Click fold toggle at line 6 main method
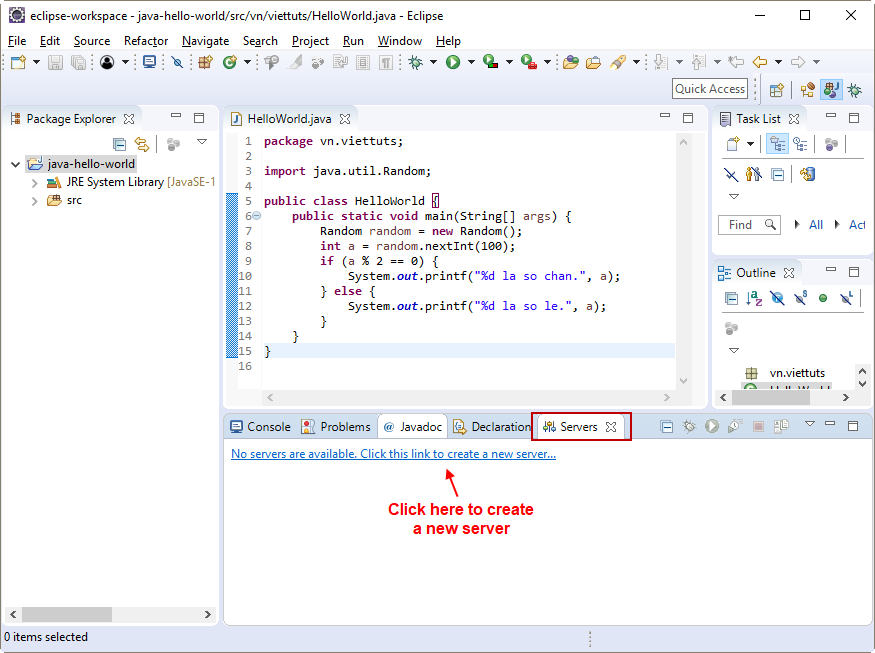Viewport: 875px width, 653px height. (257, 216)
